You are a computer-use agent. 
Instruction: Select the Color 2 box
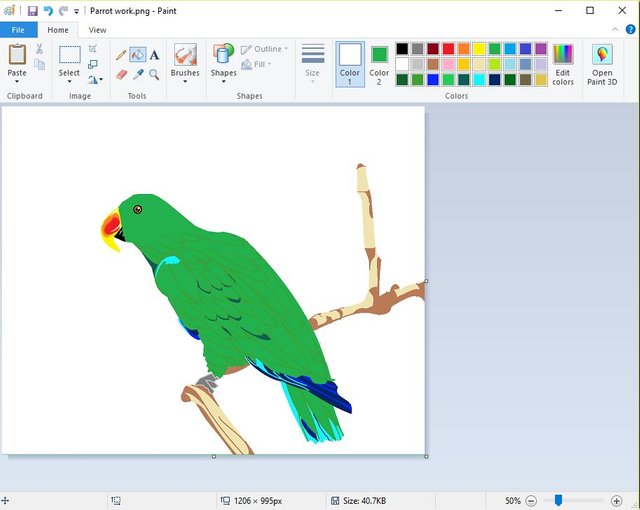(379, 64)
